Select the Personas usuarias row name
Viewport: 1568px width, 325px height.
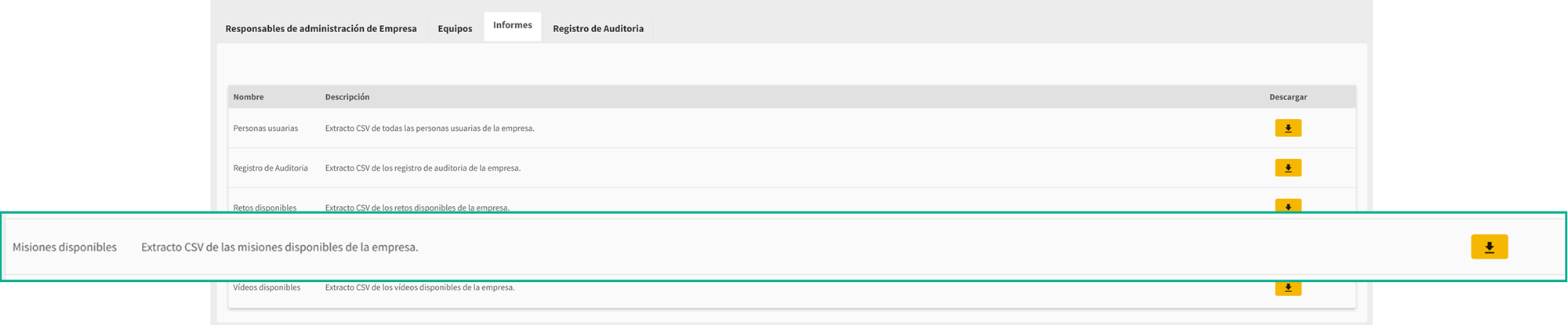pyautogui.click(x=266, y=128)
